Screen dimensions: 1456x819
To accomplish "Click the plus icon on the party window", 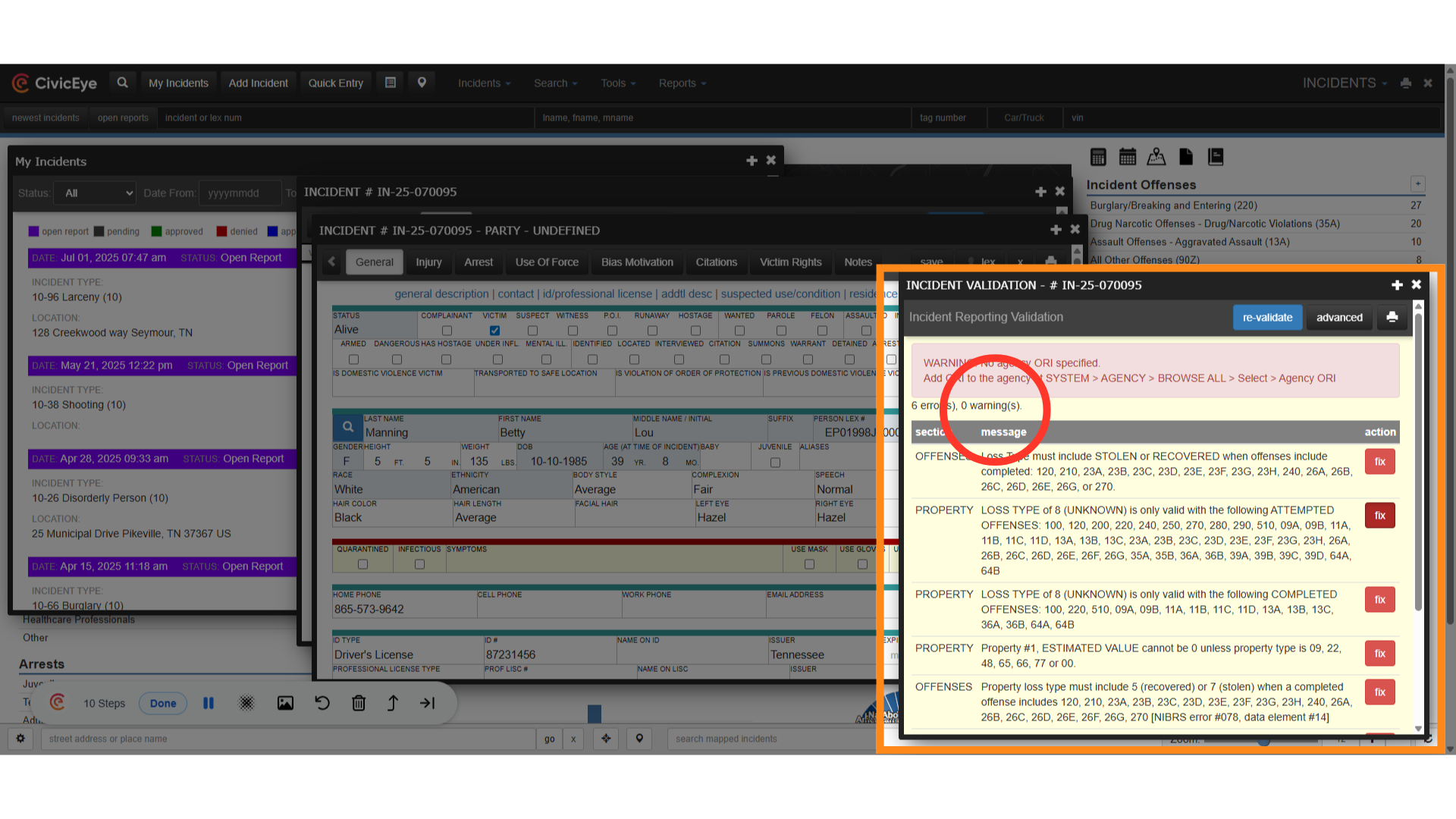I will (x=1056, y=230).
